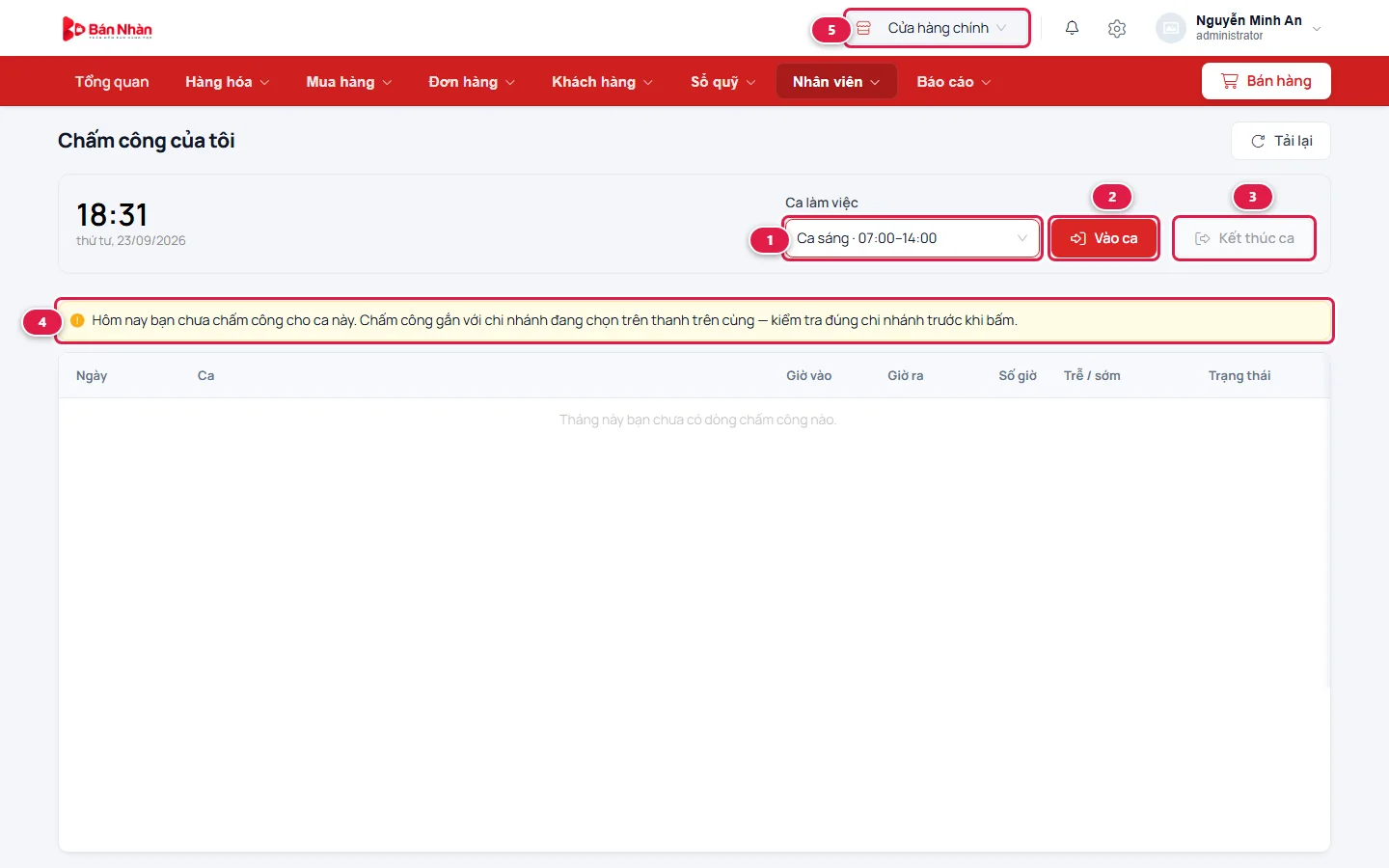Viewport: 1389px width, 868px height.
Task: Click the Ngày column header
Action: coord(92,376)
